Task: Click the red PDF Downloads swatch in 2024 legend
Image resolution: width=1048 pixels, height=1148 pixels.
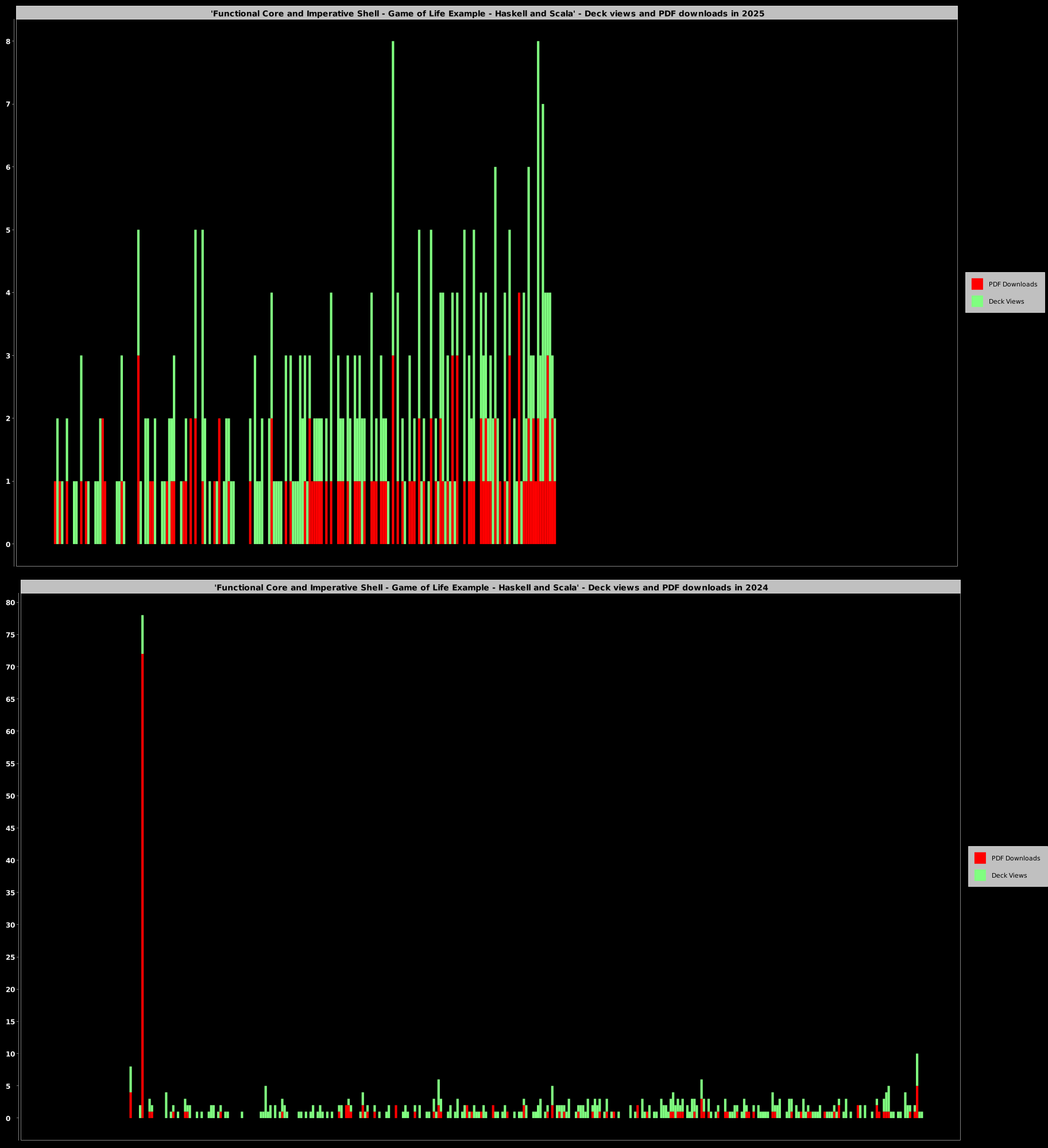Action: coord(980,858)
